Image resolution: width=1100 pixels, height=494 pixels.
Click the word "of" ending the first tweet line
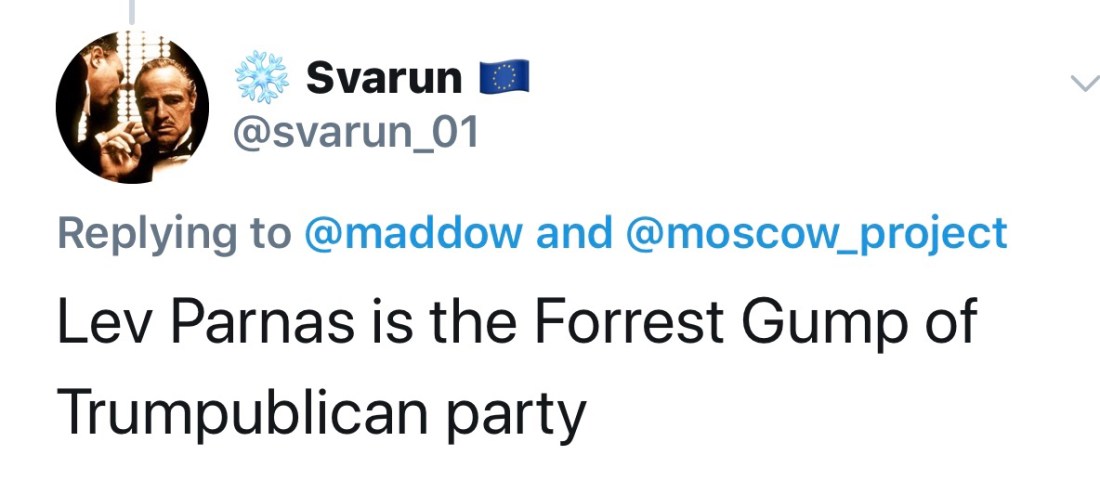point(949,325)
